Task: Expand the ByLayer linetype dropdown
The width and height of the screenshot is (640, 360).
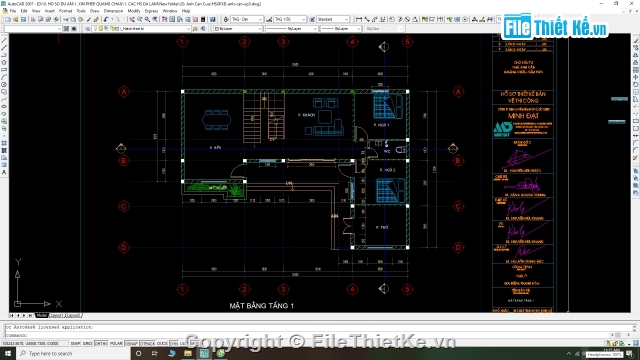Action: [291, 29]
